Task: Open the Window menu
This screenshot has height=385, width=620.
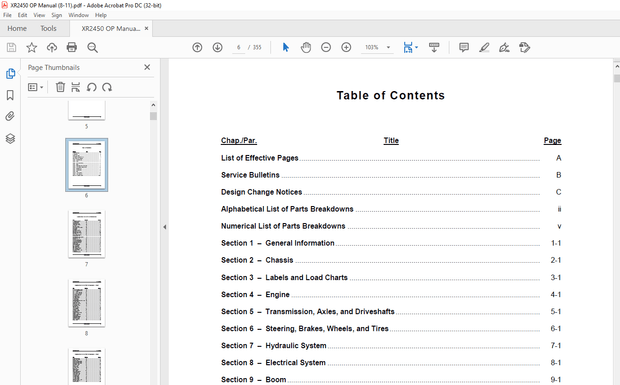Action: click(x=78, y=15)
